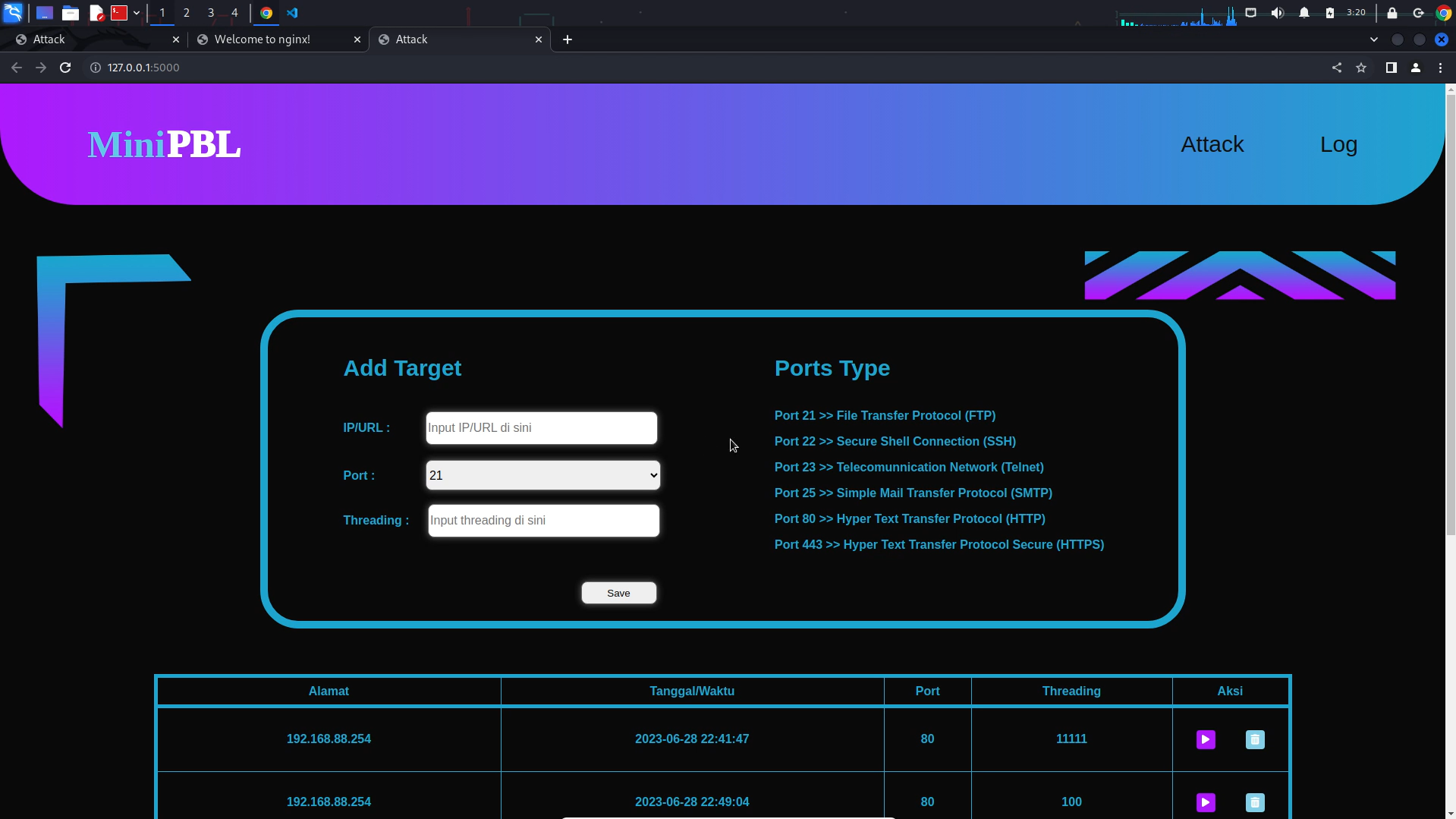
Task: Open Chrome's three-dot menu
Action: tap(1440, 68)
